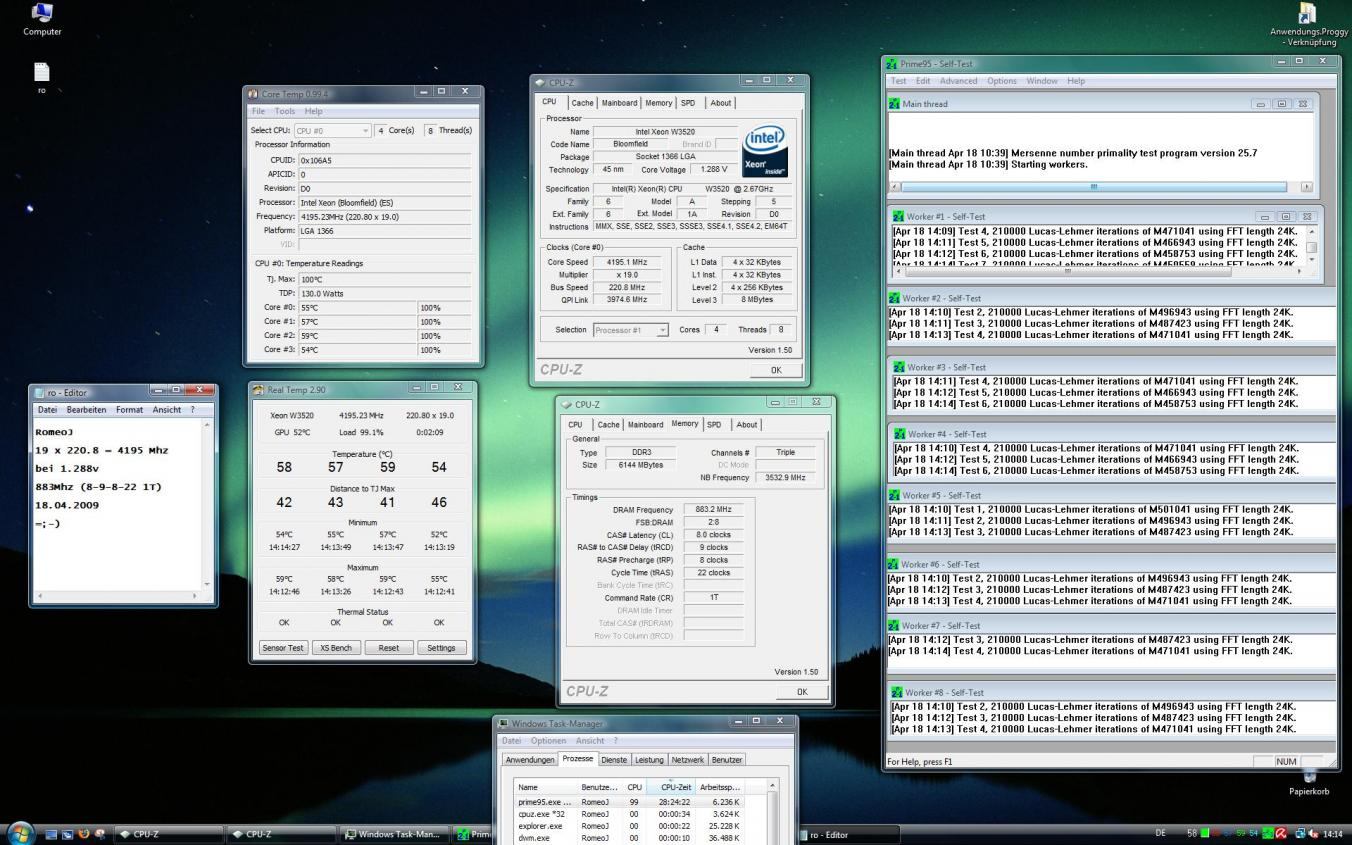The height and width of the screenshot is (845, 1352).
Task: Open the Options menu in Prime95
Action: (x=1002, y=81)
